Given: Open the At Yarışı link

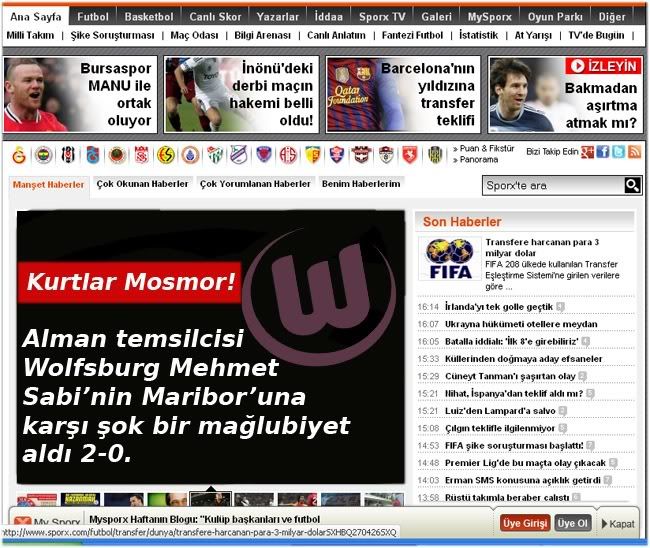Looking at the screenshot, I should pyautogui.click(x=533, y=35).
